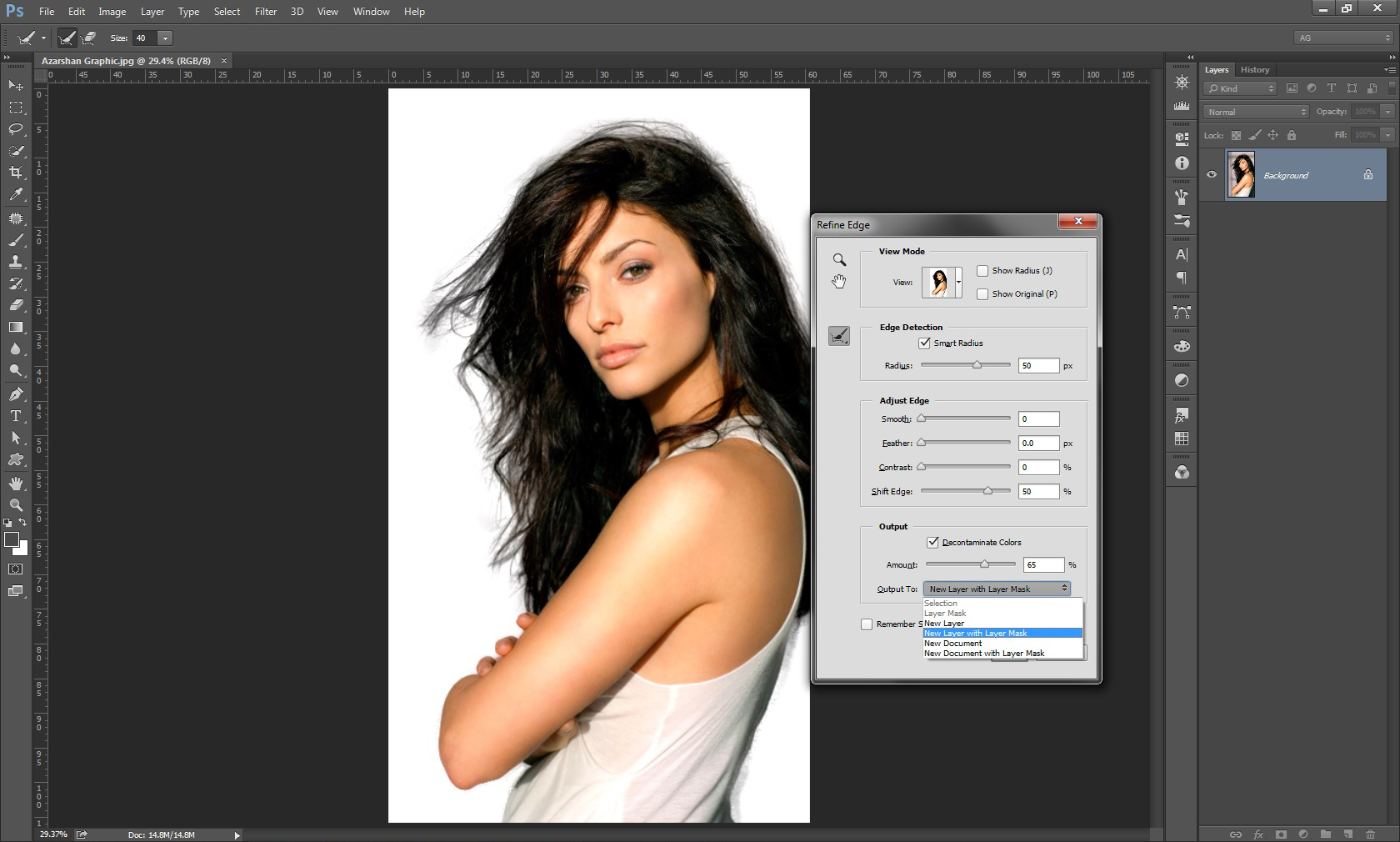Hide the Background layer with eye icon
Image resolution: width=1400 pixels, height=842 pixels.
(1212, 175)
